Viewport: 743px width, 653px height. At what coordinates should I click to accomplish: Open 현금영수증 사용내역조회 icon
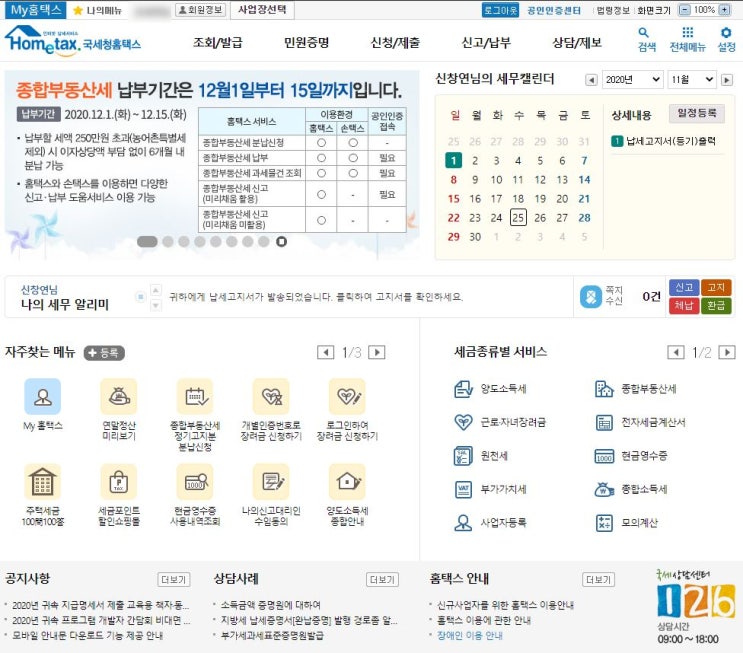(195, 482)
